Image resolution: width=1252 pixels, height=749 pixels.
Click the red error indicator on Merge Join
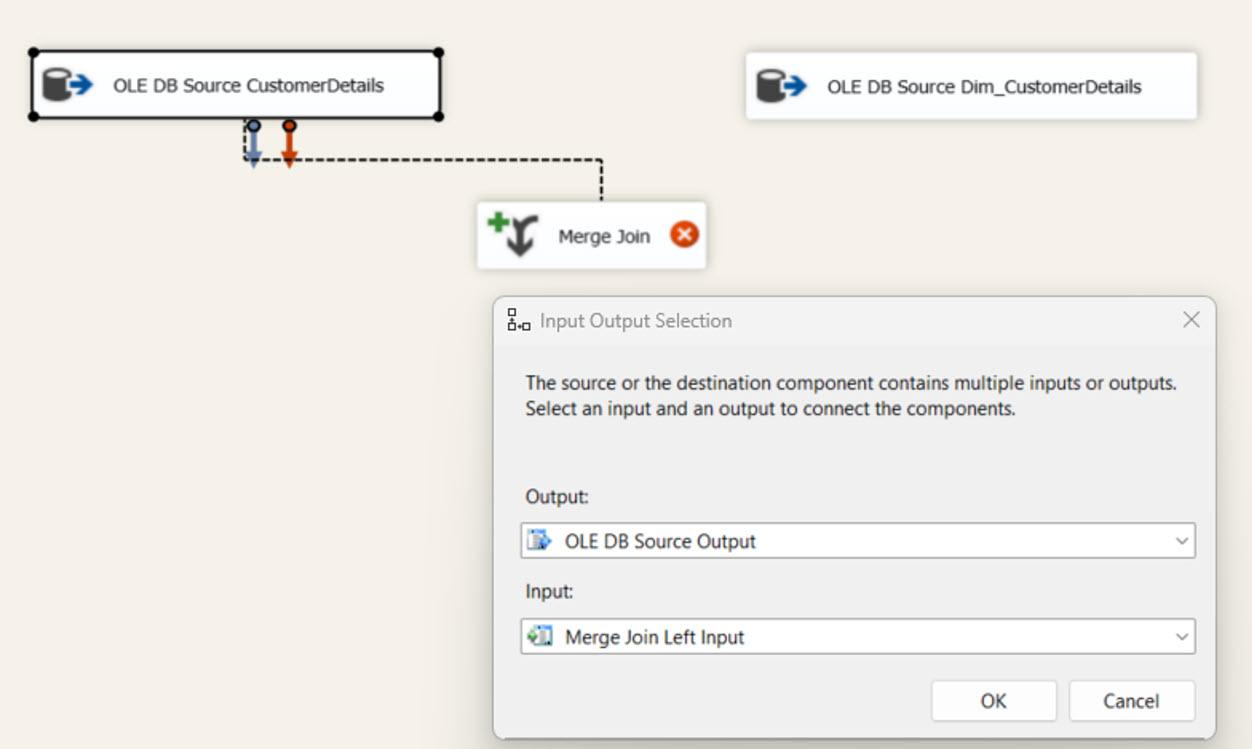click(684, 235)
